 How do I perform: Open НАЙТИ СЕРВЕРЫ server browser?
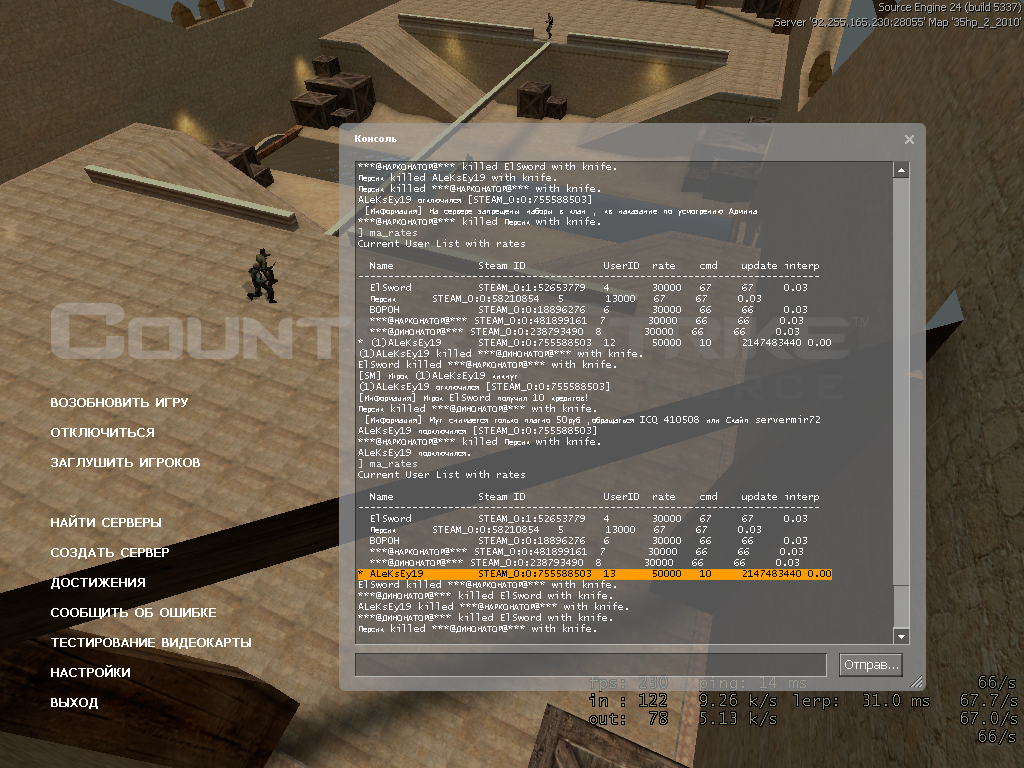tap(106, 522)
